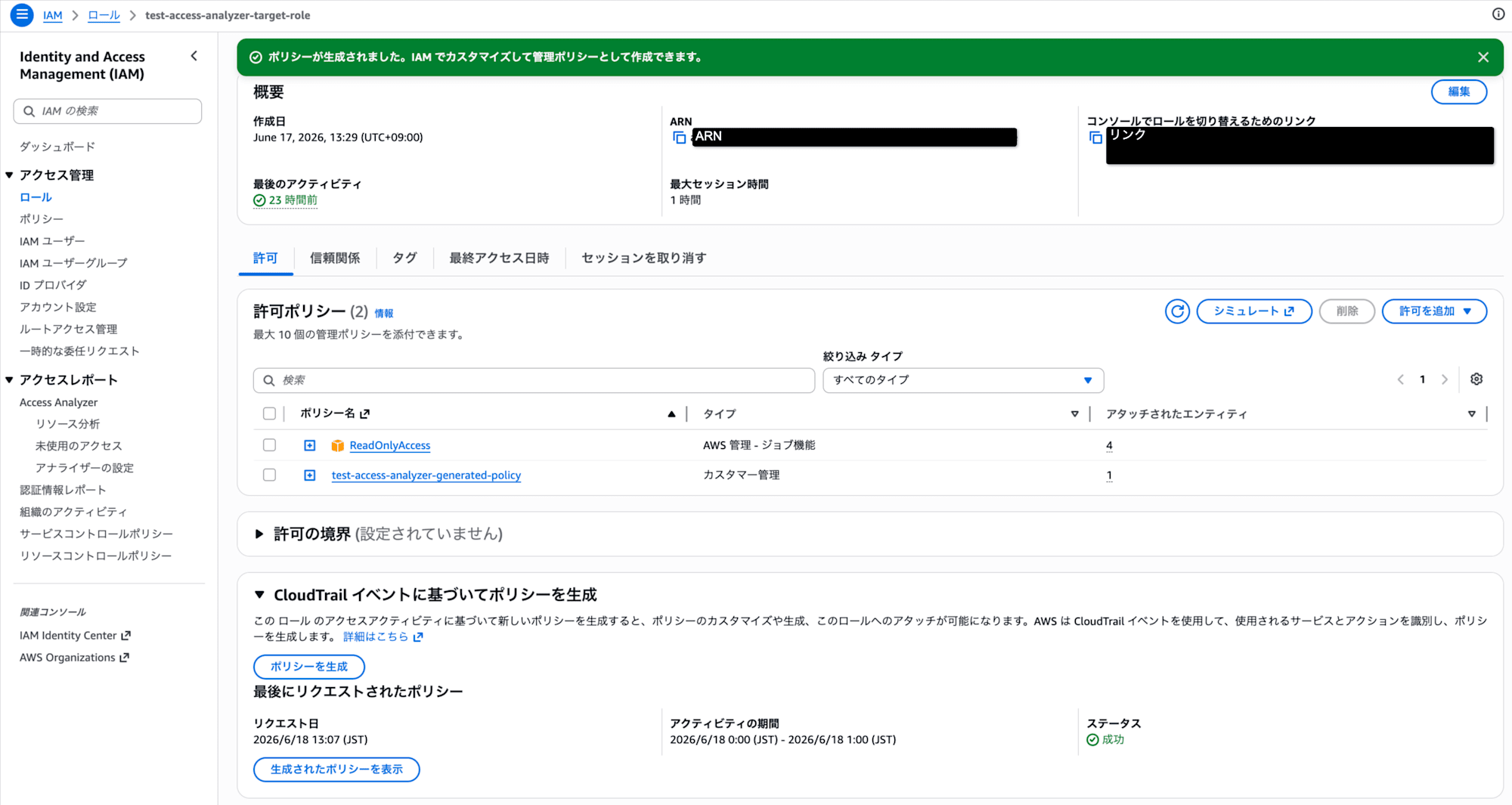Expand test-access-analyzer-generated-policy row details

[310, 475]
